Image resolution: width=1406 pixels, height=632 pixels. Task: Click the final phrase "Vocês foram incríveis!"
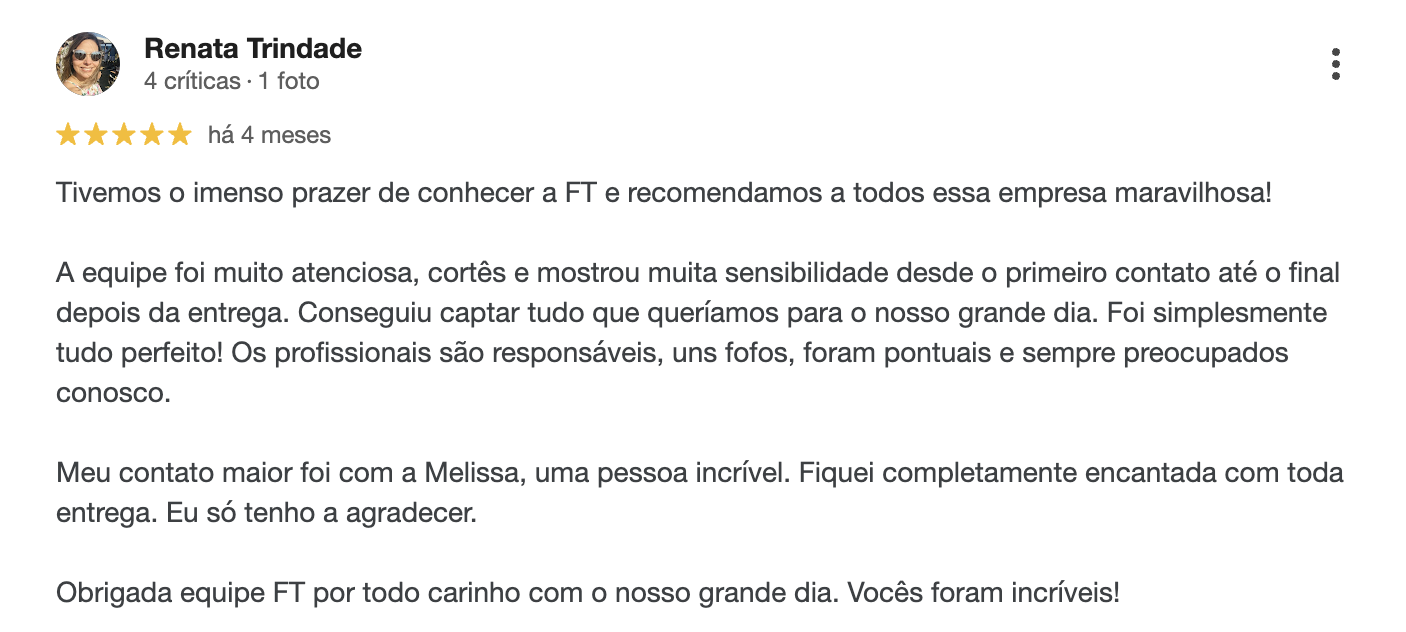tap(984, 593)
